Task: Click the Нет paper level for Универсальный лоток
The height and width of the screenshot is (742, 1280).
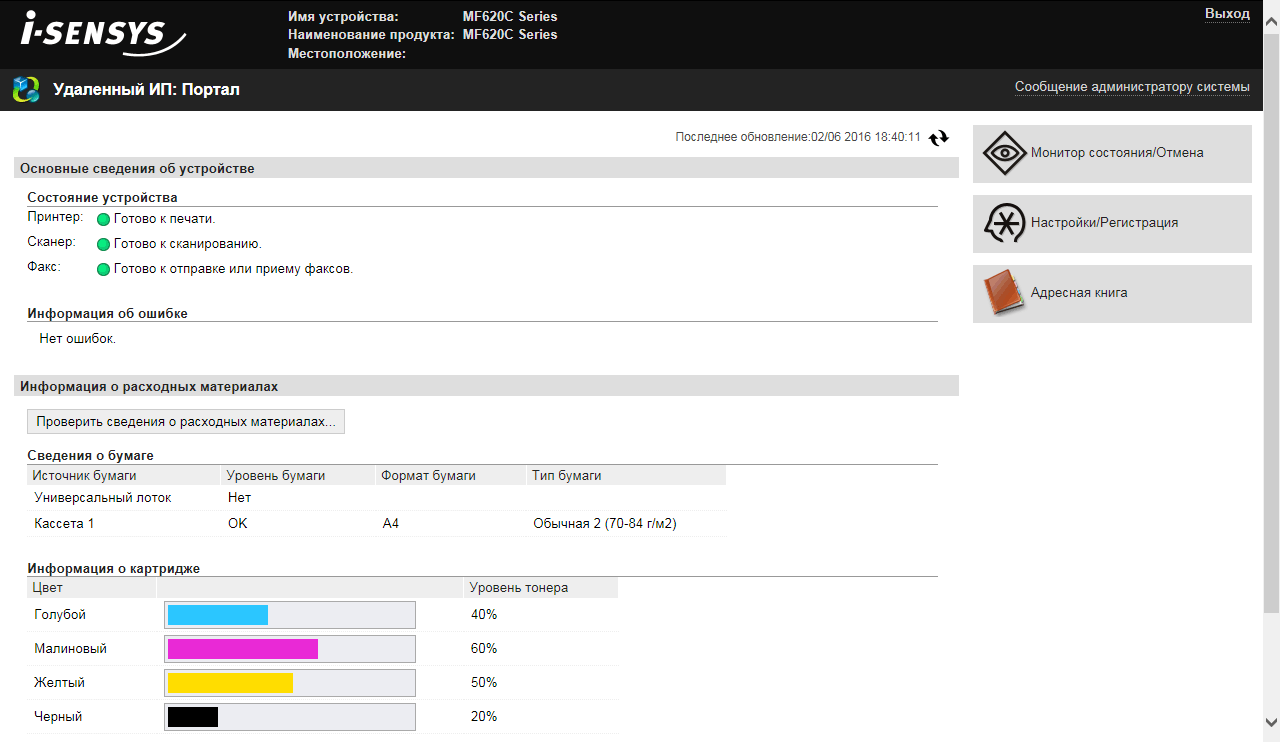Action: point(240,497)
